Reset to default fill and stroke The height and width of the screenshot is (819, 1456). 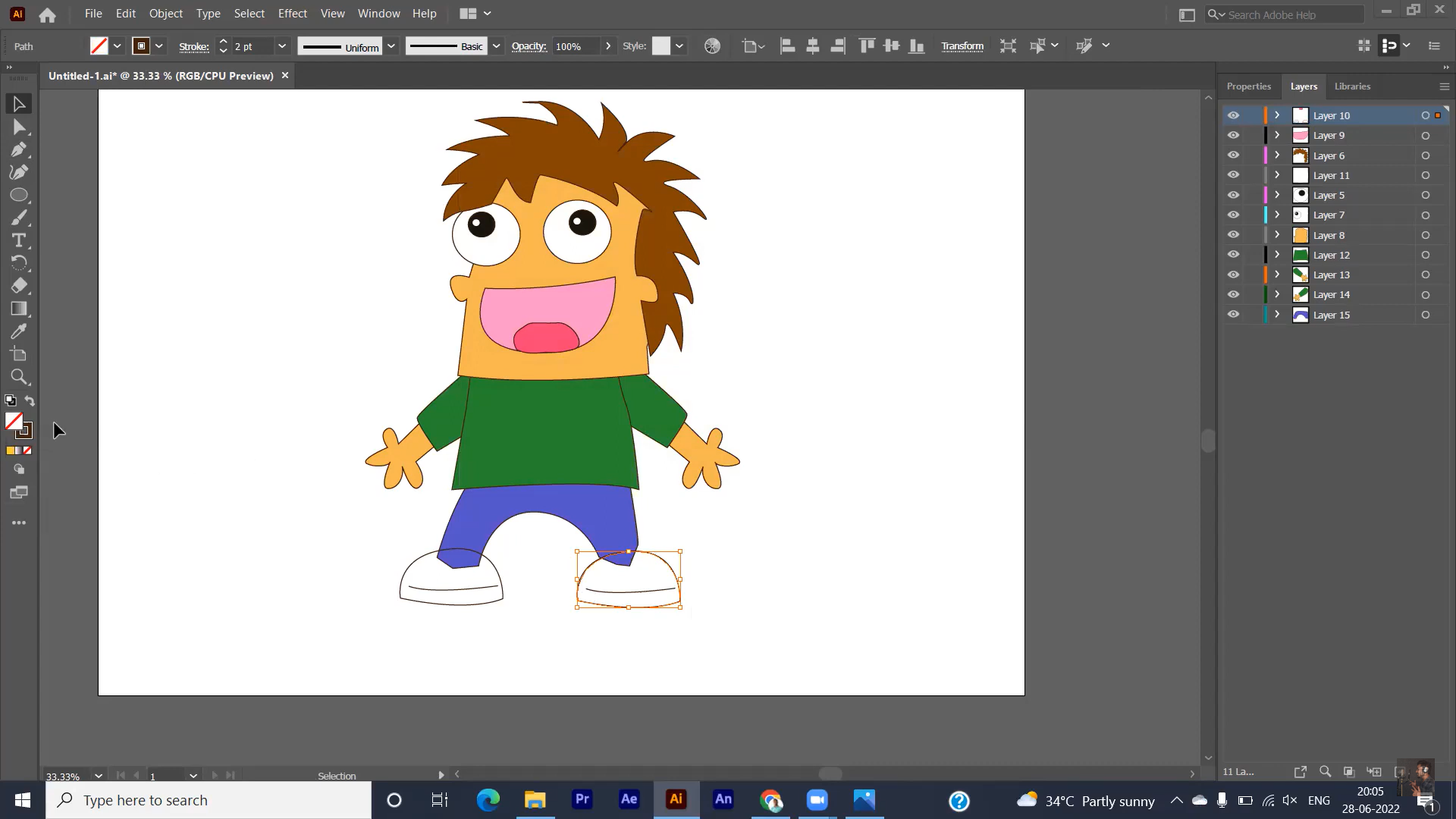11,400
